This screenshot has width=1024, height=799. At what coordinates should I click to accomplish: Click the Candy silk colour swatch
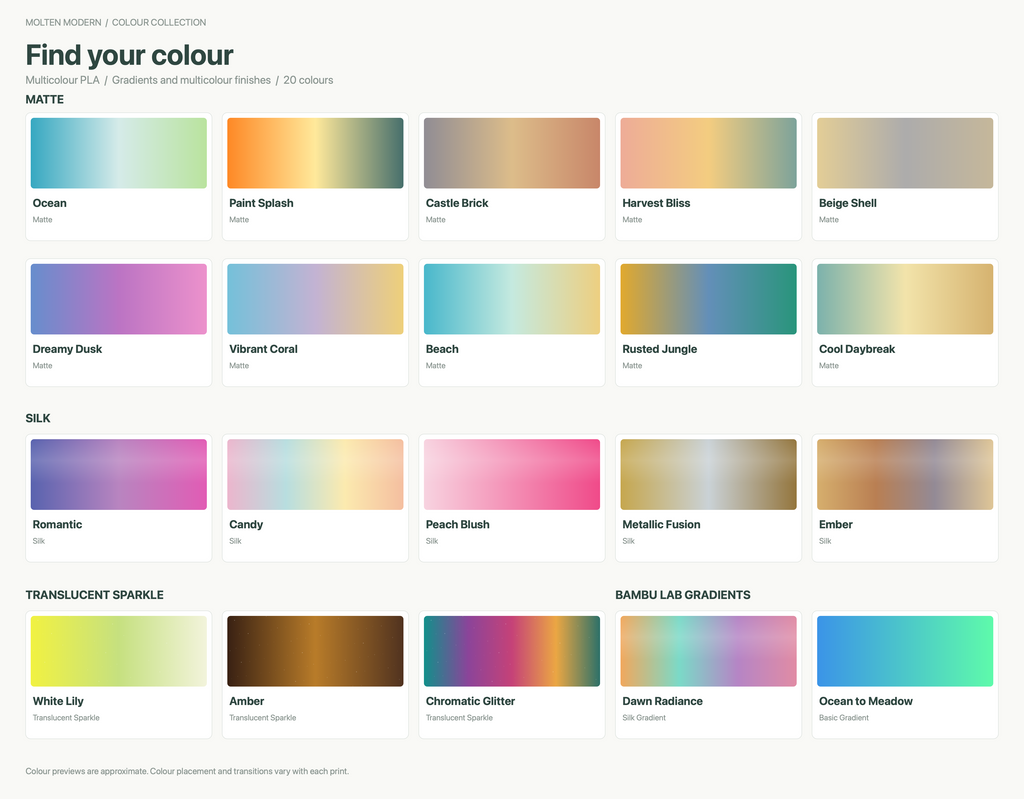315,474
